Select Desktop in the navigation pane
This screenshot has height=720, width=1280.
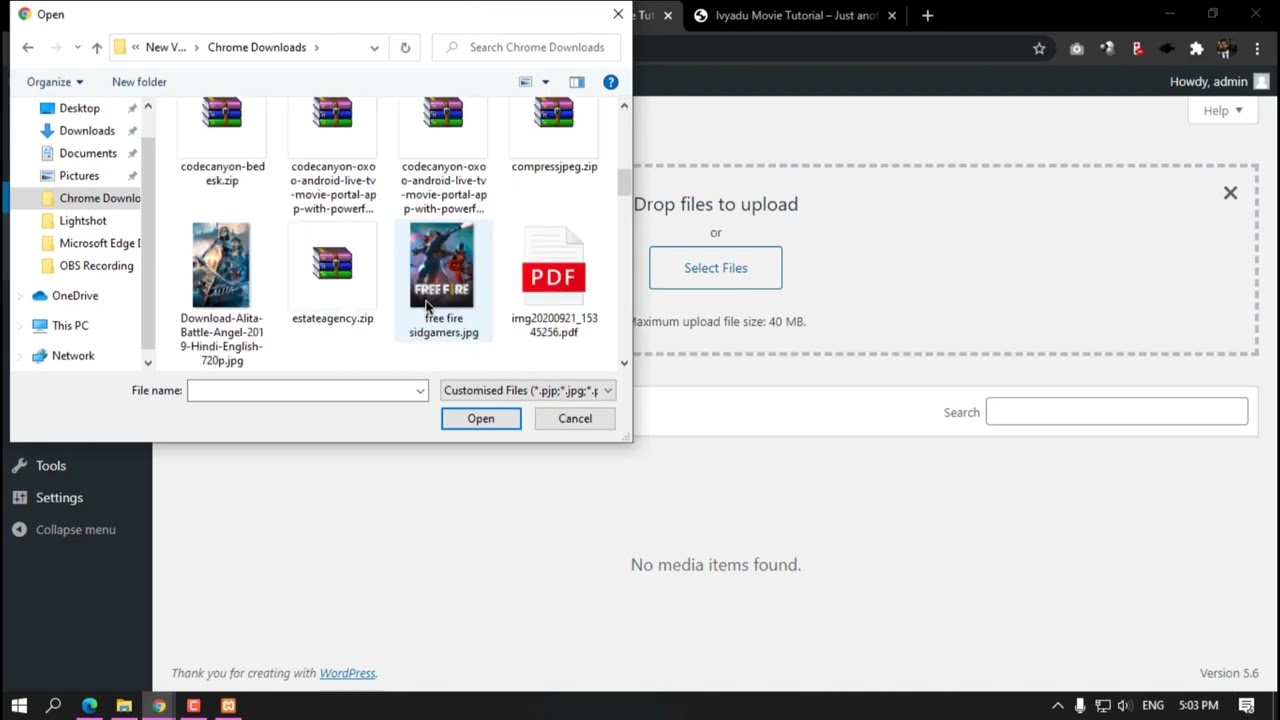click(79, 108)
